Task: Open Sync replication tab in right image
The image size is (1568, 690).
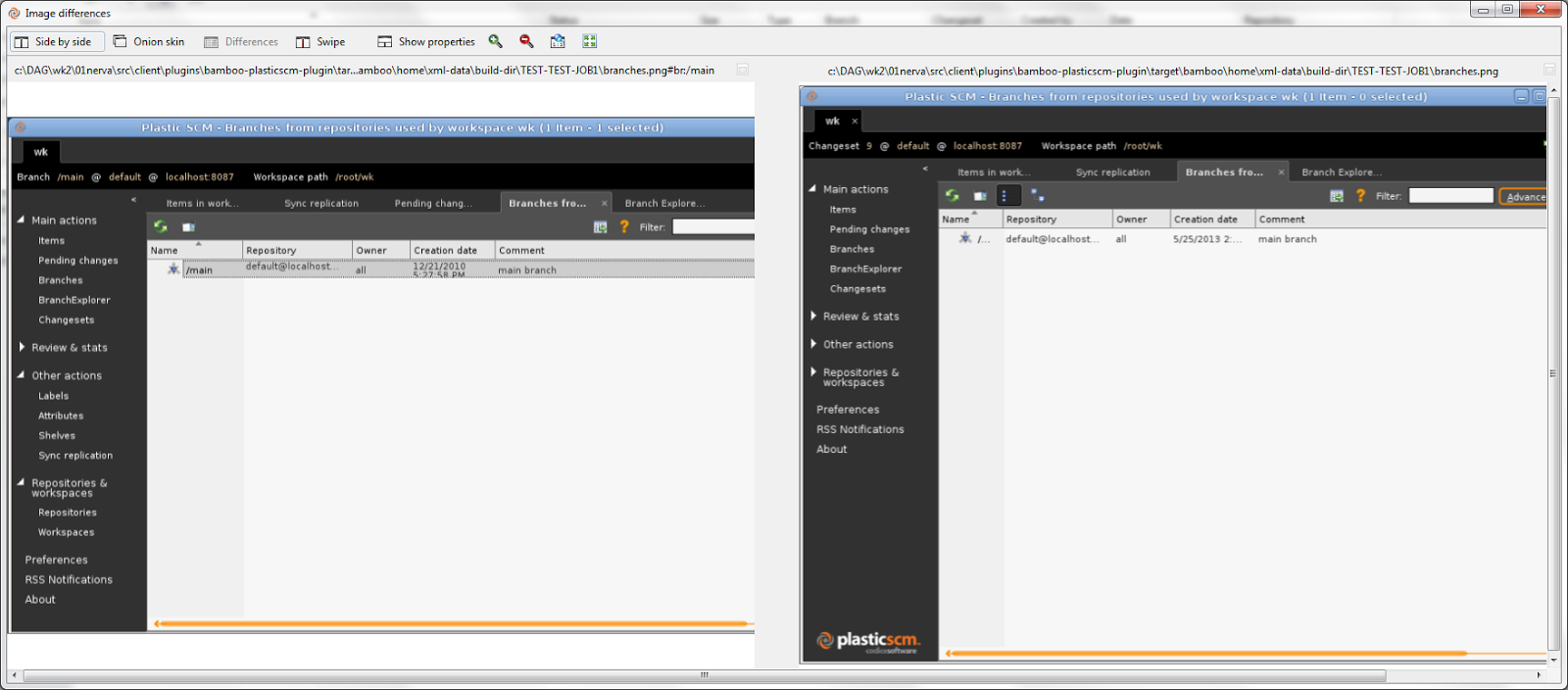Action: [x=1113, y=172]
